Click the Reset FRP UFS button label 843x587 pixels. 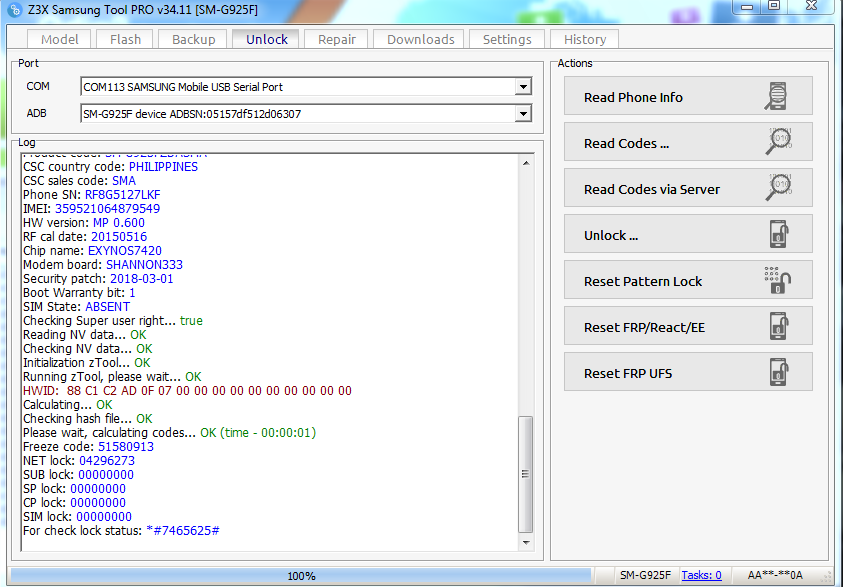(628, 374)
